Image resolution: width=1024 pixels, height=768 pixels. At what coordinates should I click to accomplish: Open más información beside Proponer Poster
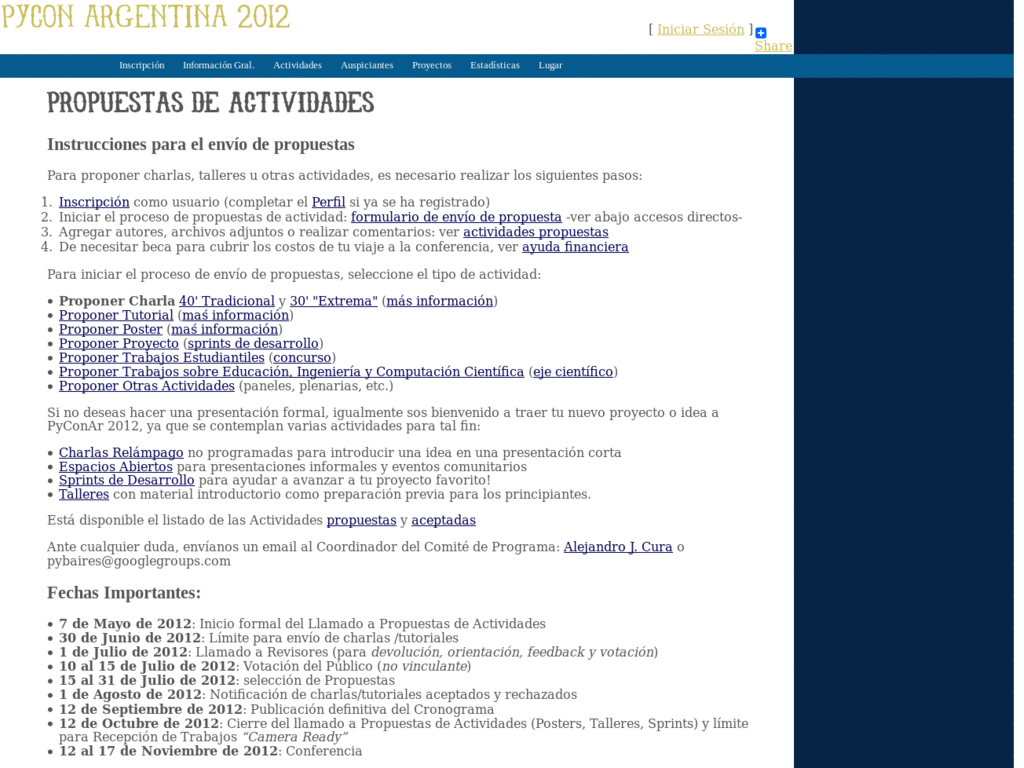click(225, 330)
